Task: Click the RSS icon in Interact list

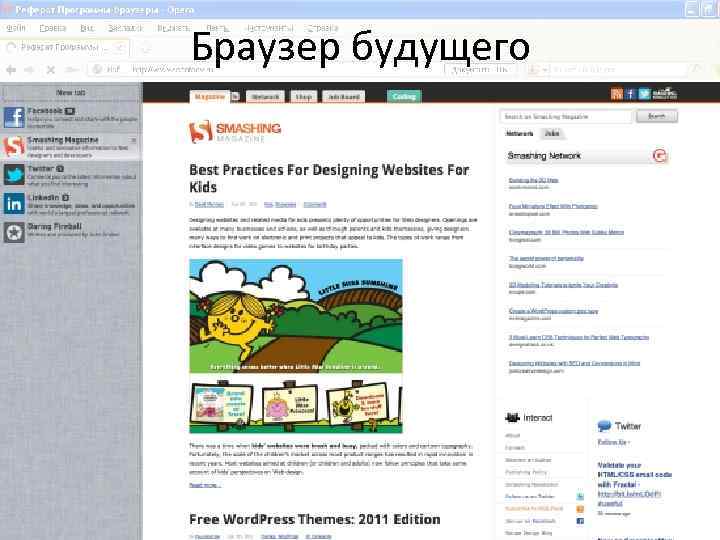Action: tap(580, 509)
